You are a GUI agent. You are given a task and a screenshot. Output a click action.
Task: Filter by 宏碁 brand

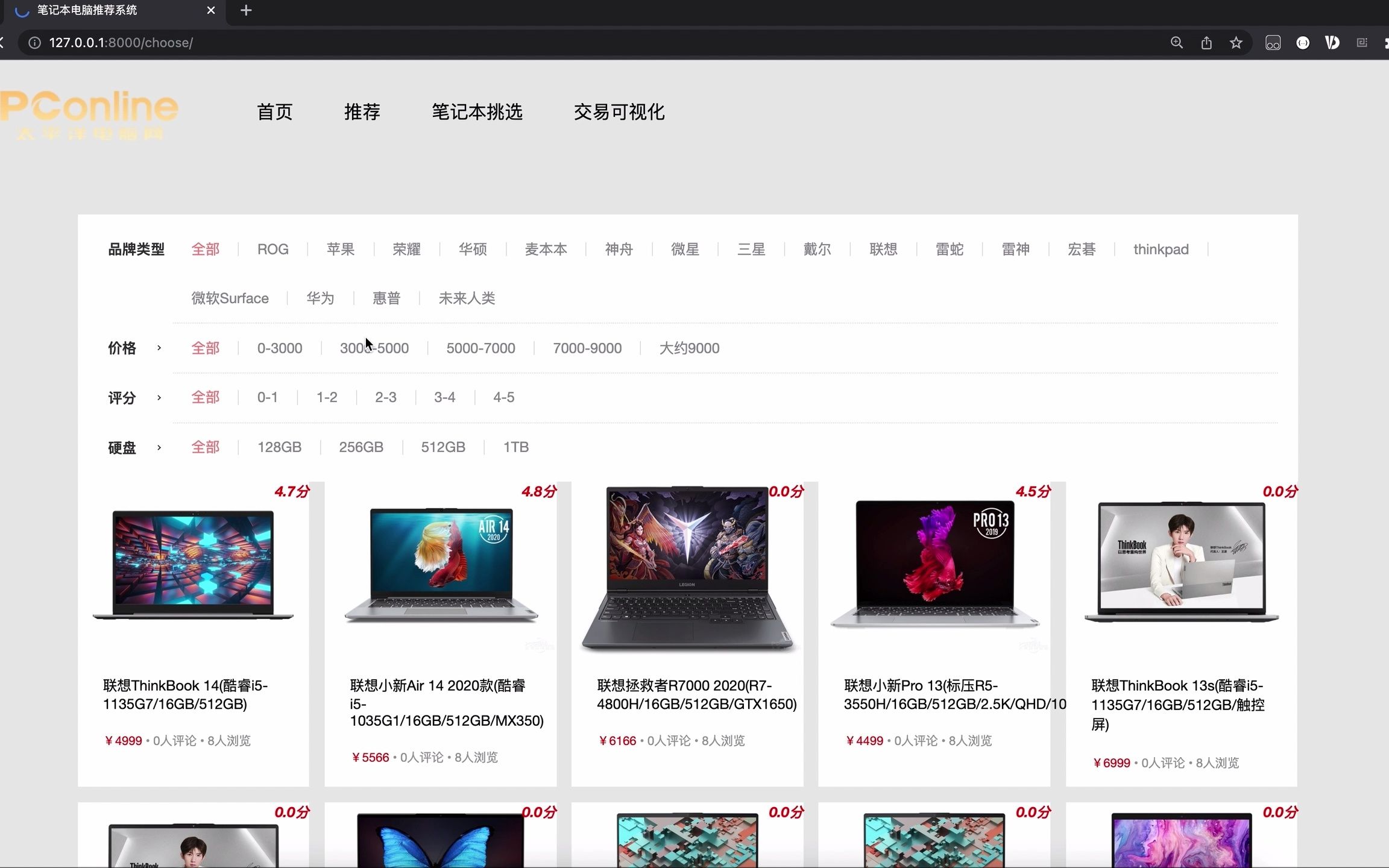[1082, 250]
